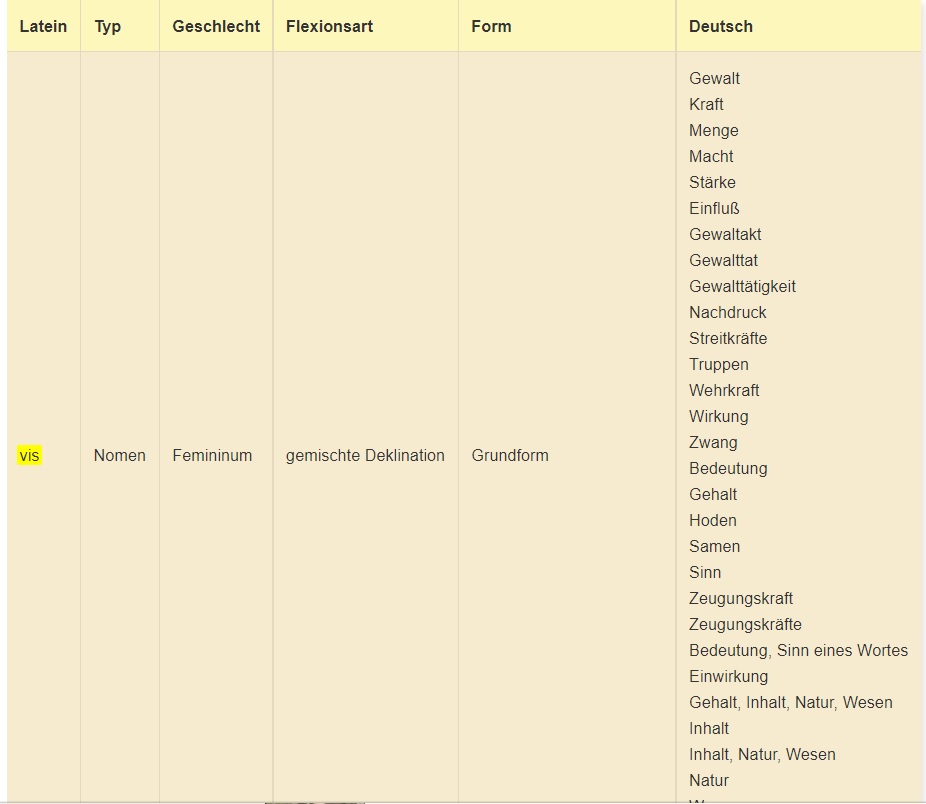Image resolution: width=926 pixels, height=804 pixels.
Task: Click the Typ column header
Action: [x=107, y=26]
